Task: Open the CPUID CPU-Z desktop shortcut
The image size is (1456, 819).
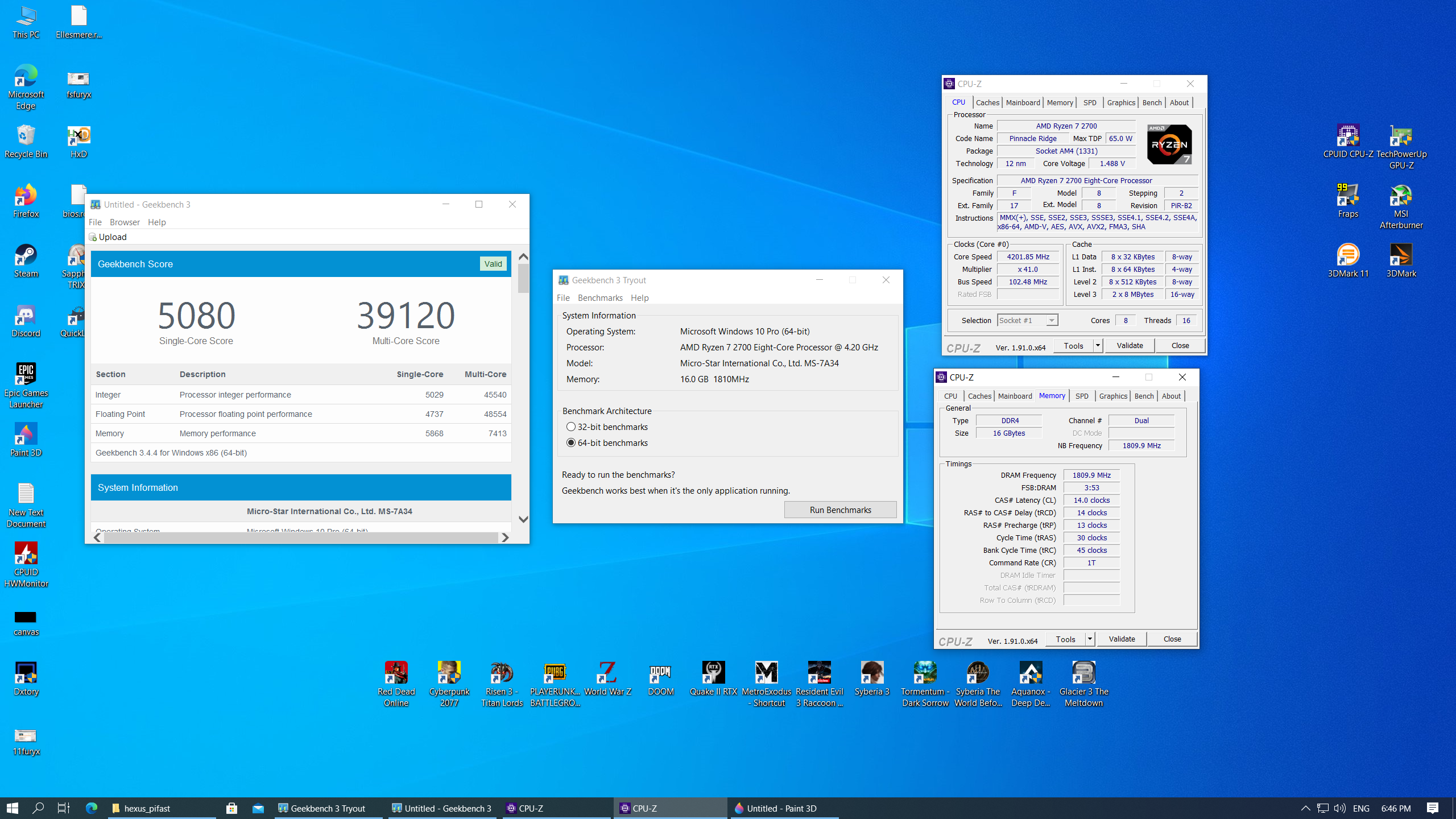Action: pyautogui.click(x=1348, y=142)
